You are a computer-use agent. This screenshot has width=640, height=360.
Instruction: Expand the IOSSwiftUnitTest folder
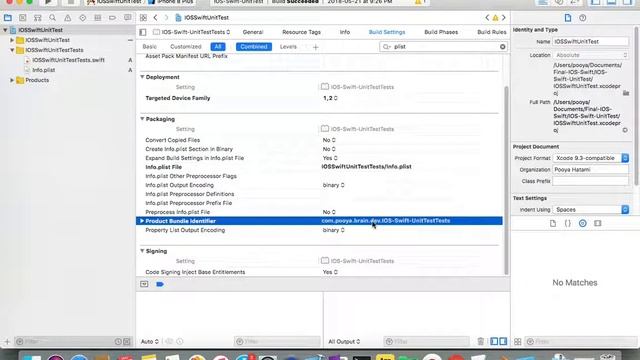coord(12,40)
